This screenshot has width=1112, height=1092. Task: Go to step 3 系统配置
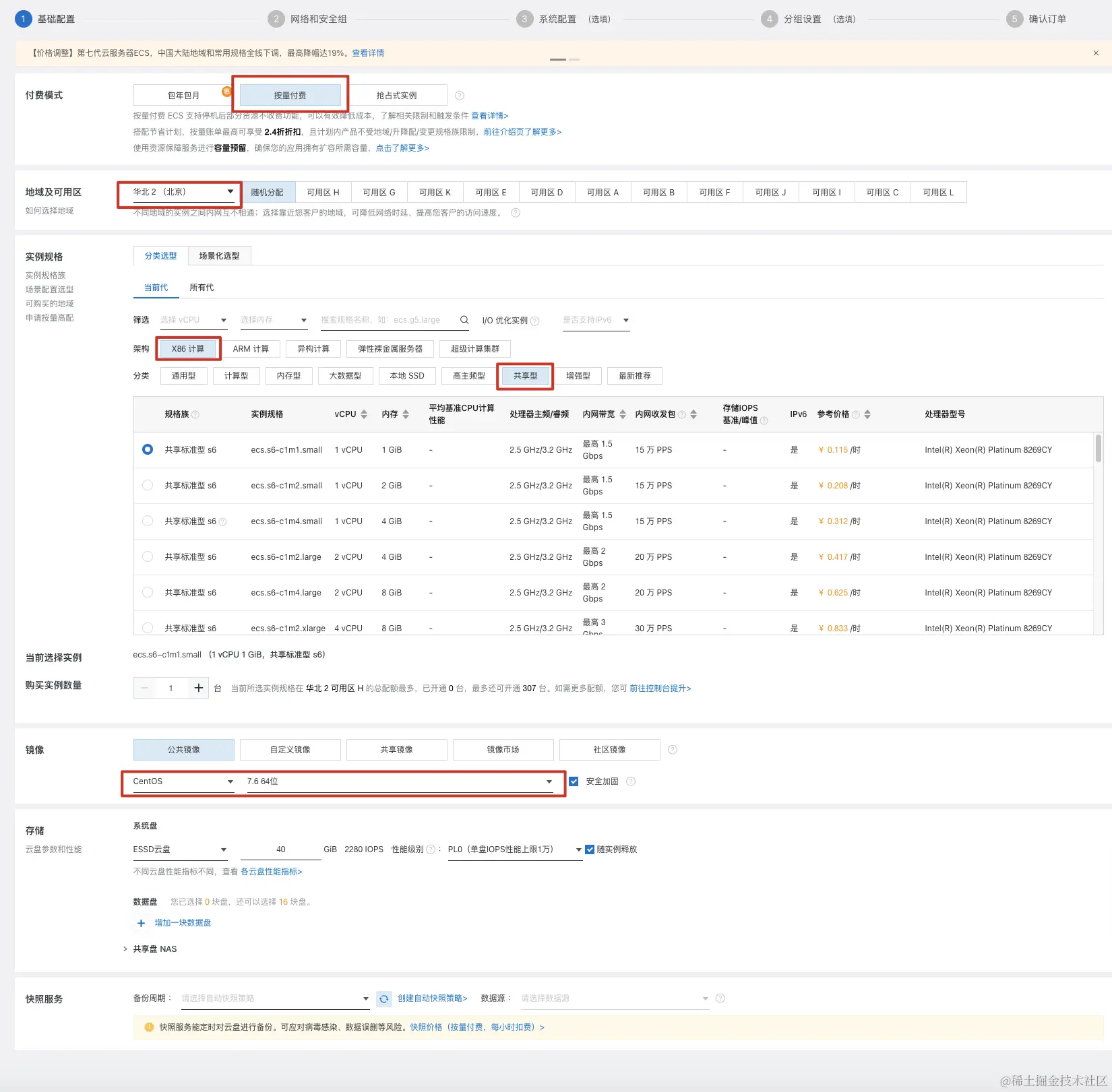tap(563, 19)
